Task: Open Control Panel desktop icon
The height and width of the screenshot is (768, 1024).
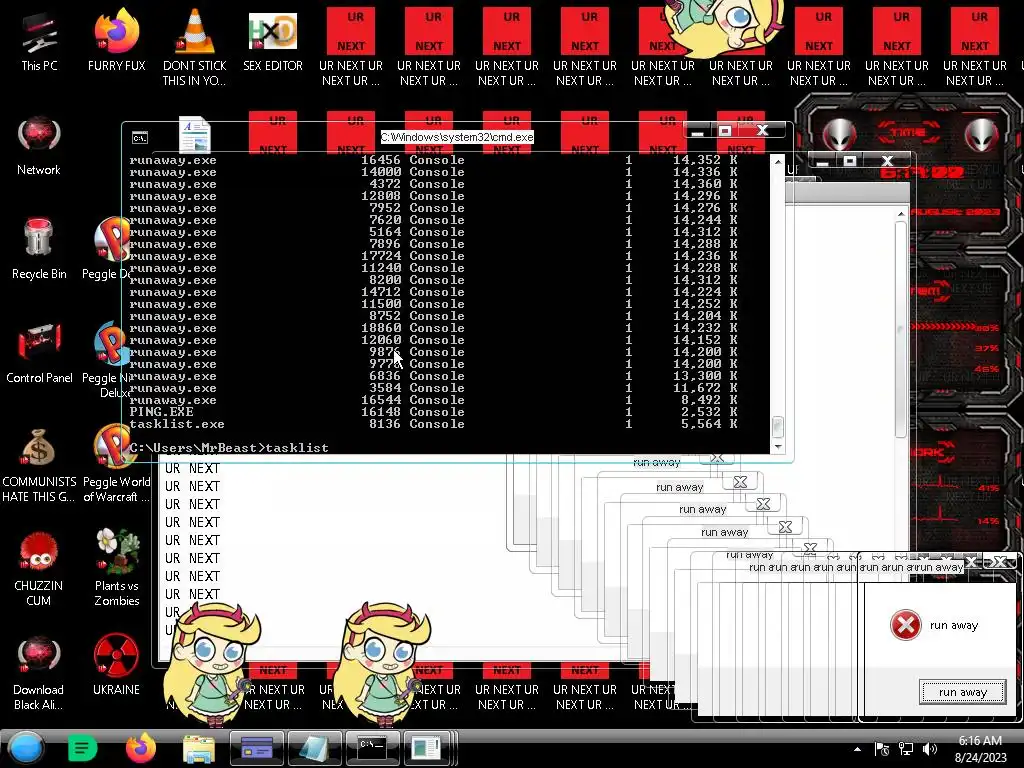Action: tap(39, 353)
